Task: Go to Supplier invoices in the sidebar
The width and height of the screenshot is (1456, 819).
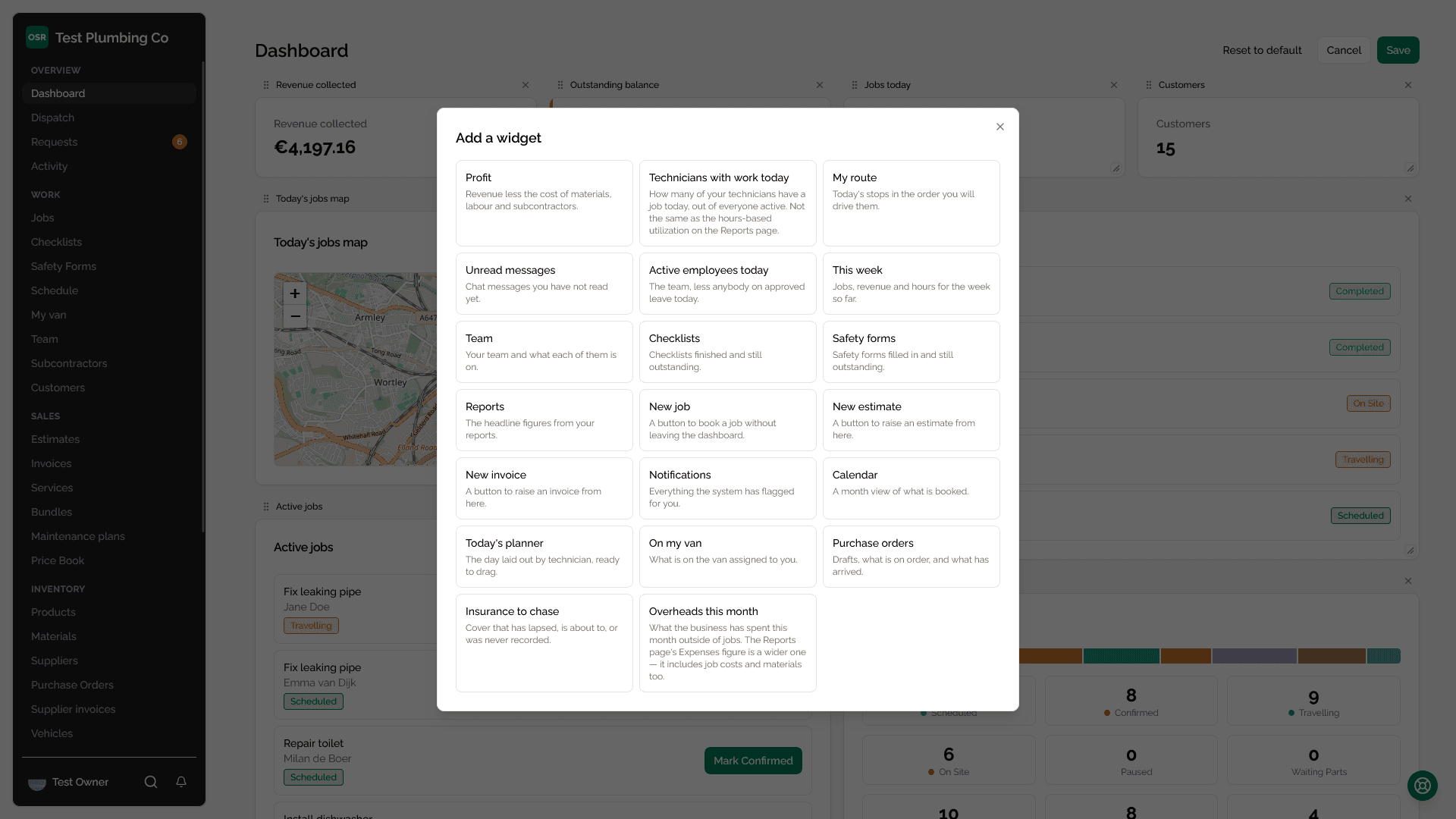Action: tap(109, 709)
